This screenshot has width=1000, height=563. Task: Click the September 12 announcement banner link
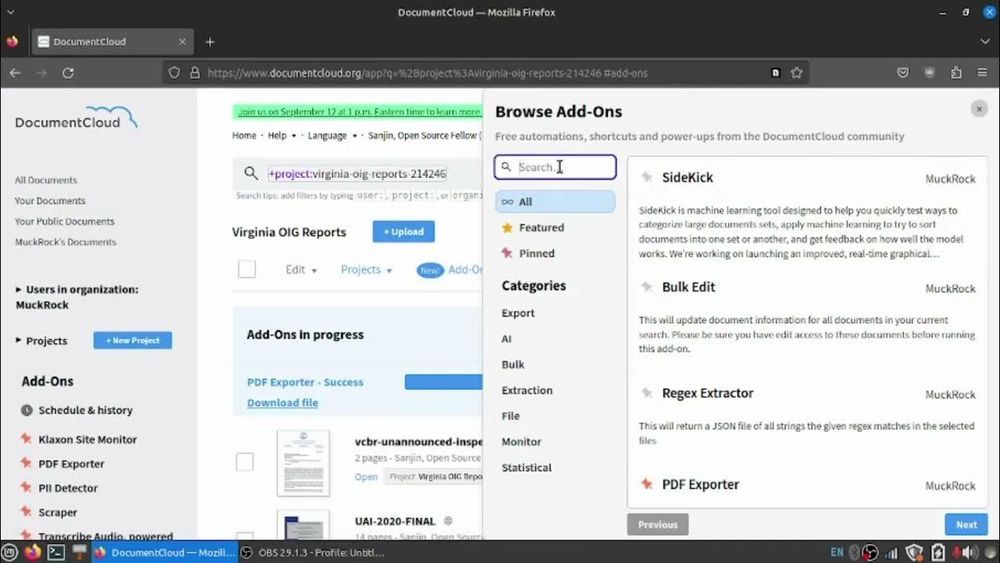pos(358,112)
